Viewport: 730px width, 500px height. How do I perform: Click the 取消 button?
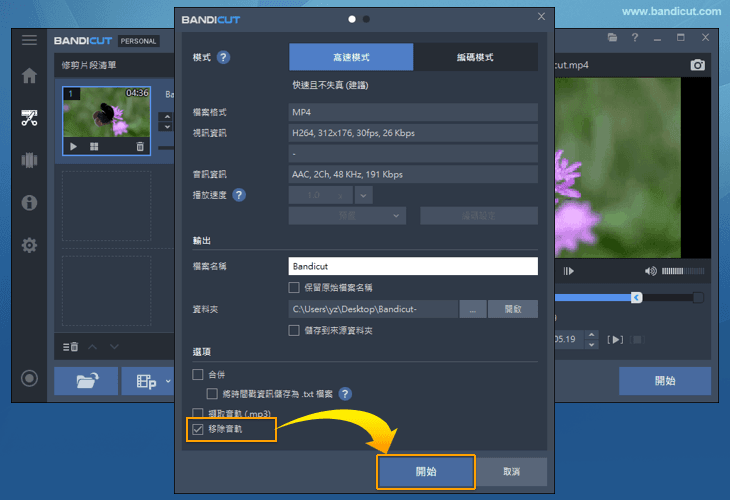pos(511,472)
